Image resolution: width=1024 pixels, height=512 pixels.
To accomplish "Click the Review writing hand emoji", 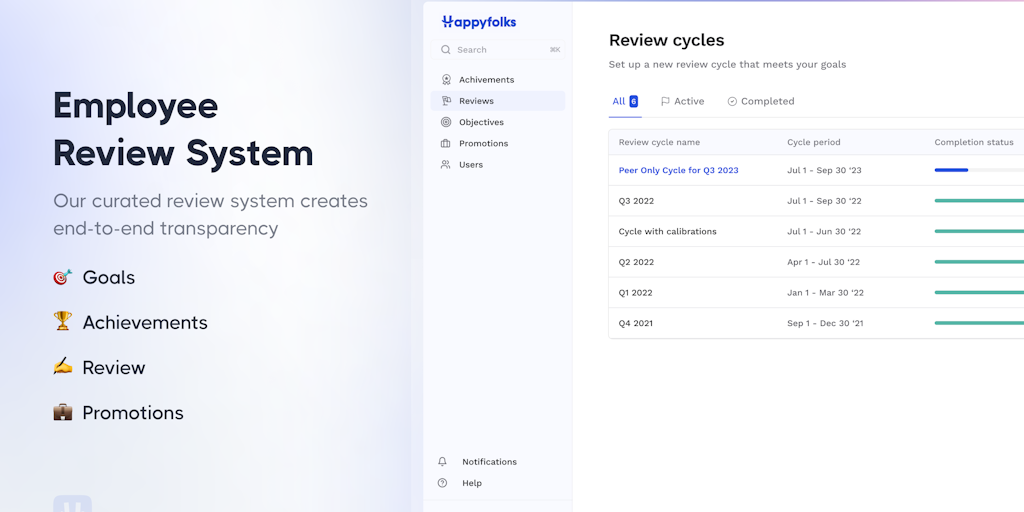I will (63, 366).
